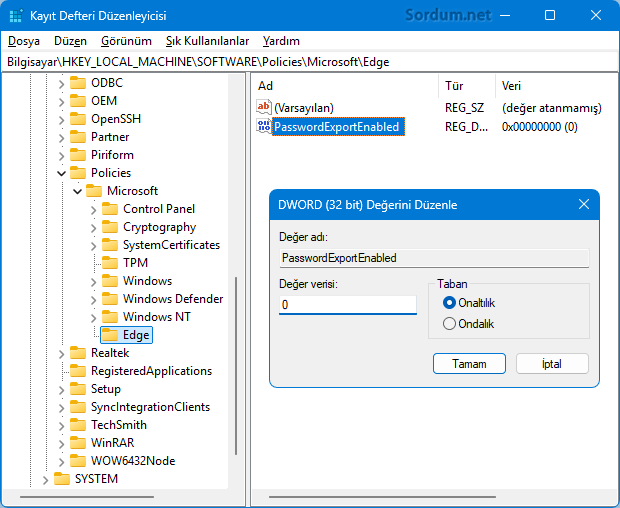Maximize the Registry Editor window
The height and width of the screenshot is (508, 620).
[550, 15]
